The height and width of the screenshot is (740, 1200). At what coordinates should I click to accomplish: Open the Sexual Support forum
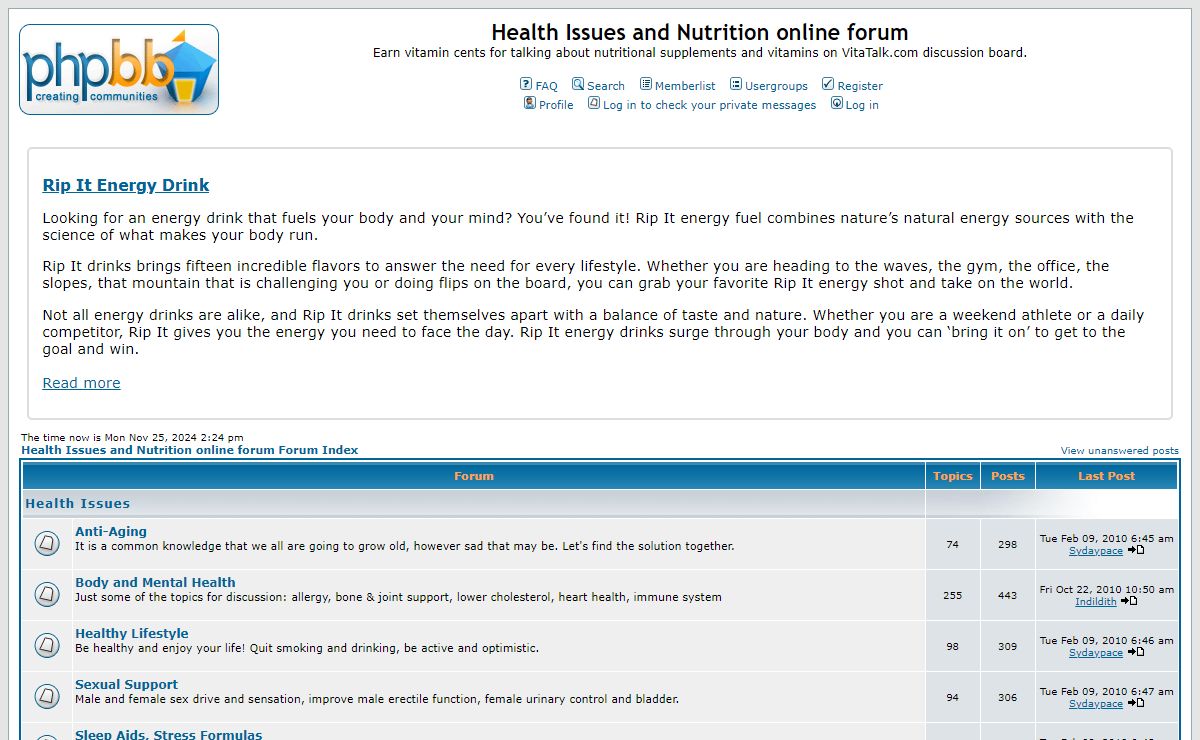(x=126, y=685)
